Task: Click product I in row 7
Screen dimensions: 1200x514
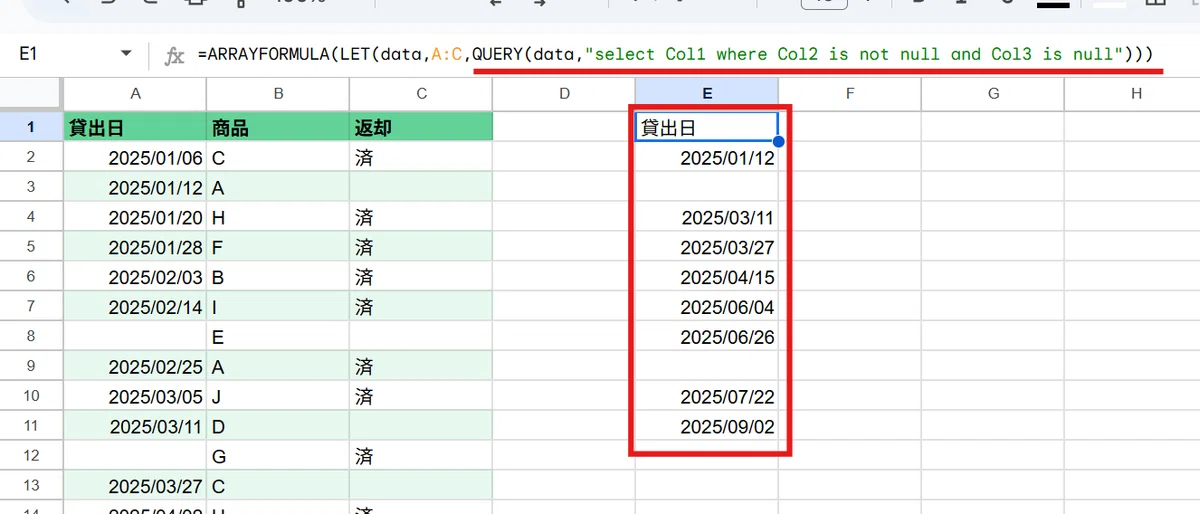Action: pyautogui.click(x=278, y=307)
